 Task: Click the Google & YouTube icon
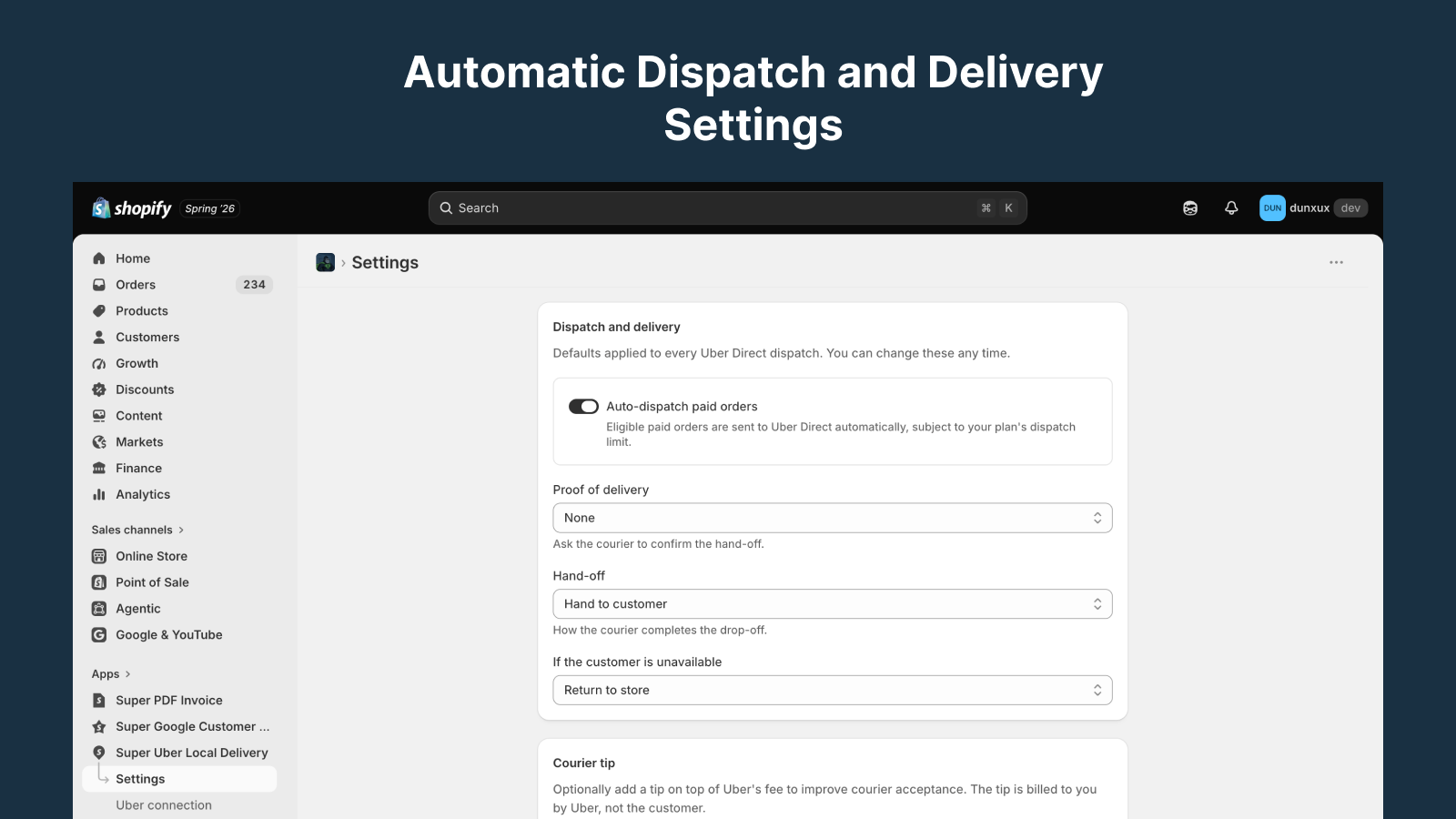point(99,635)
